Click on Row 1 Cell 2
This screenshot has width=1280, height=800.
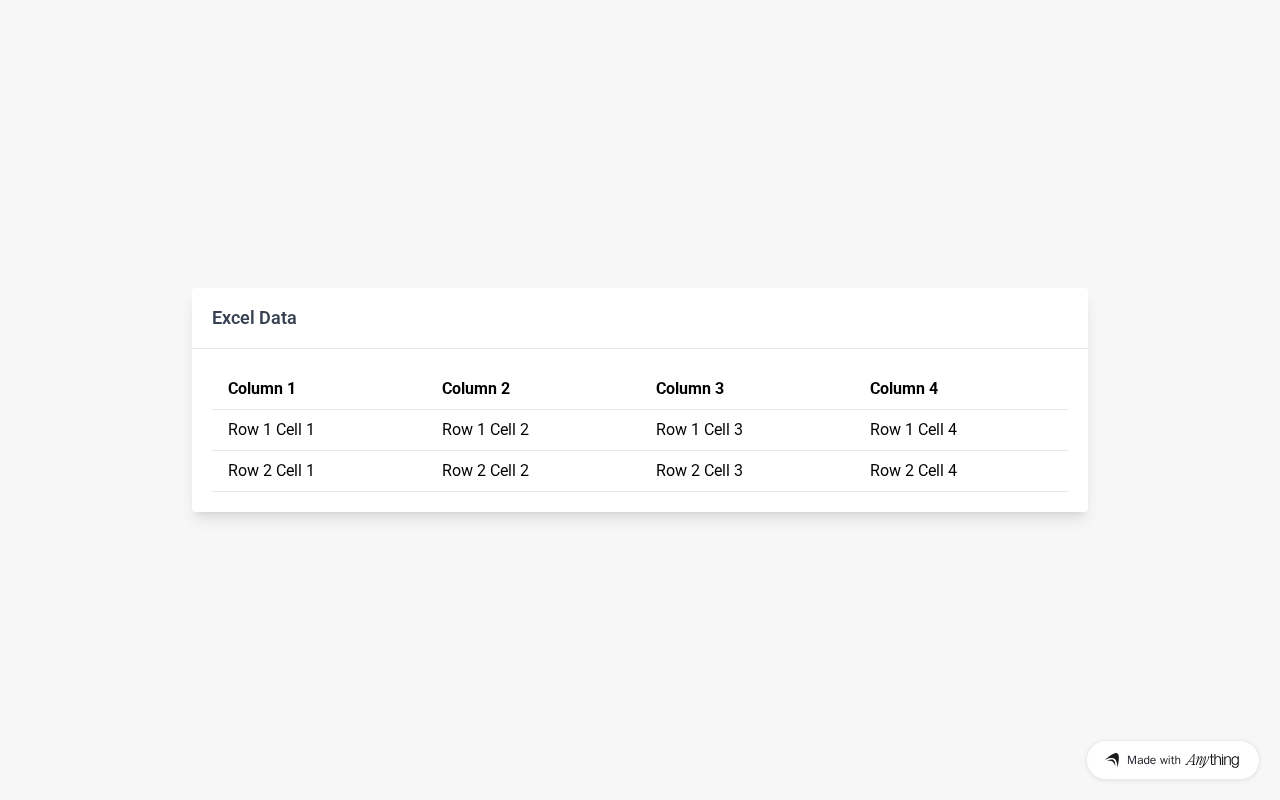coord(485,430)
